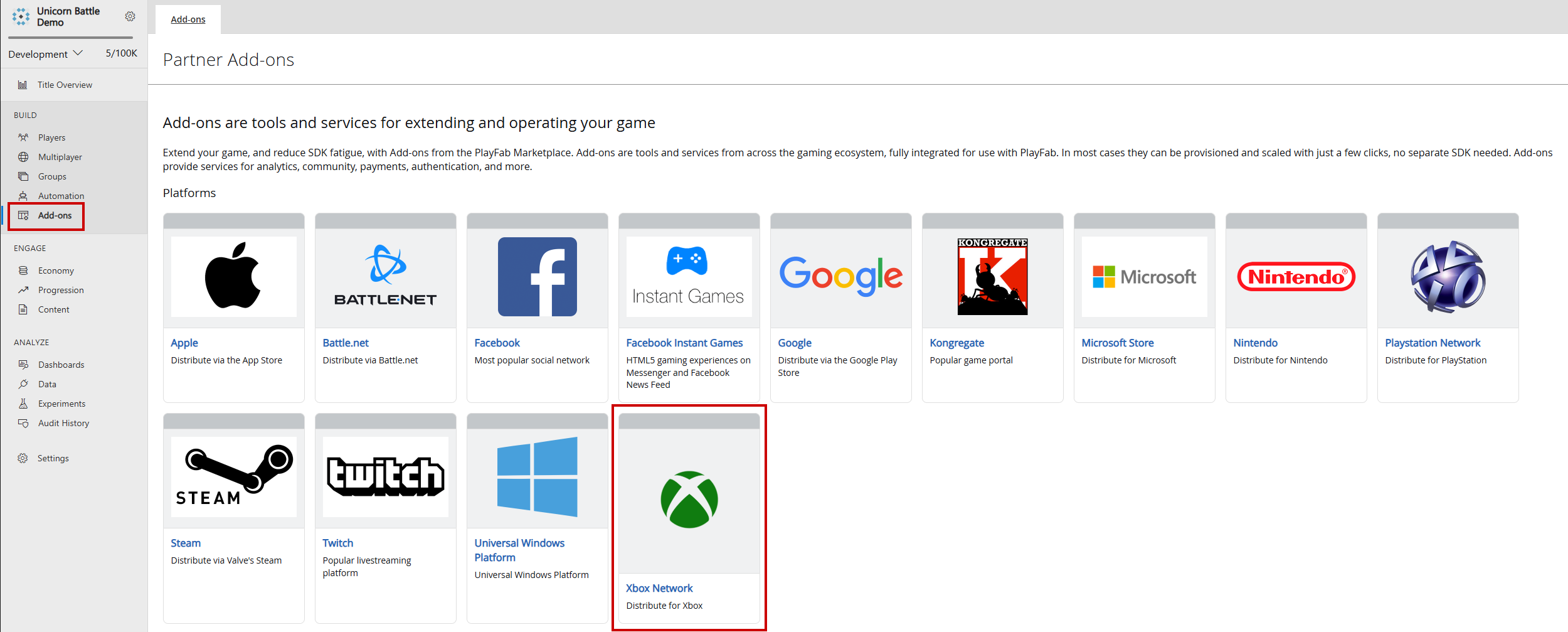Click the PlayStation Network logo thumbnail
Screen dimensions: 1568x632
click(1448, 277)
